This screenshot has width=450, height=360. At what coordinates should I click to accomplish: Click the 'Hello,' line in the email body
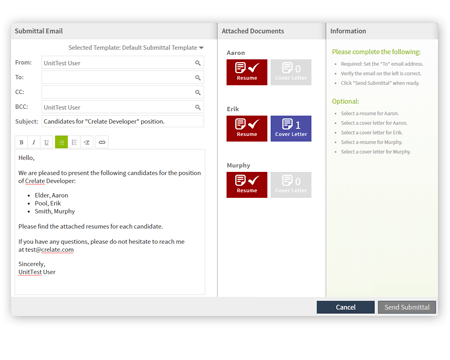tap(26, 158)
